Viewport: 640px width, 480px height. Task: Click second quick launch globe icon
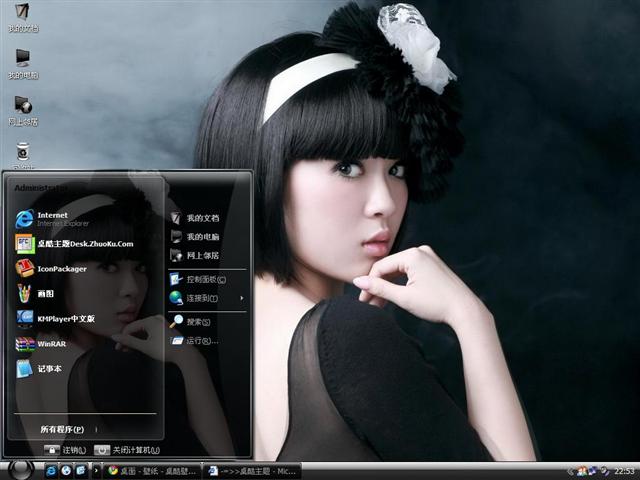tap(66, 471)
